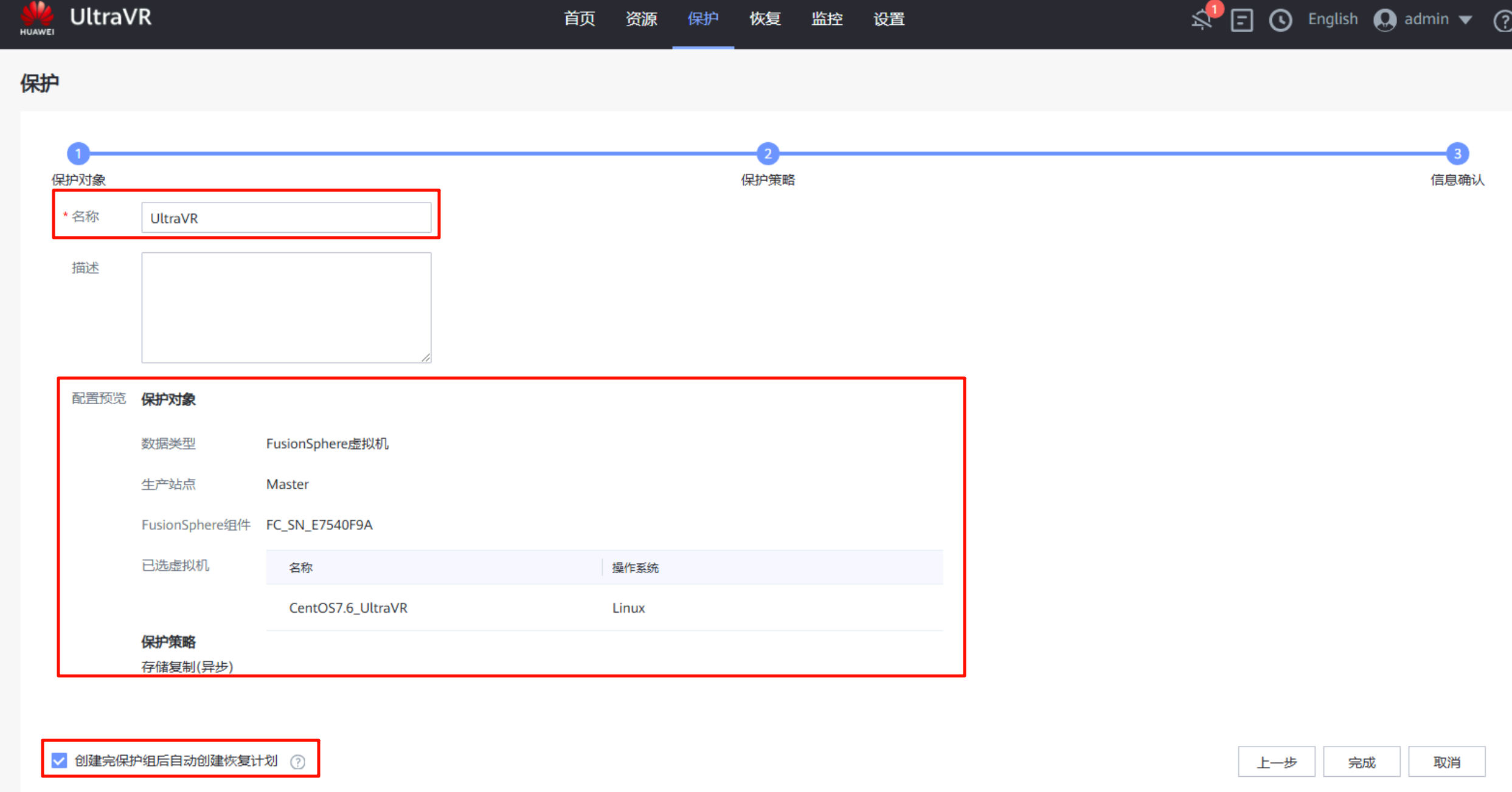Viewport: 1512px width, 792px height.
Task: Uncheck 创建完保护组后自动创建恢复计划 checkbox
Action: (59, 760)
